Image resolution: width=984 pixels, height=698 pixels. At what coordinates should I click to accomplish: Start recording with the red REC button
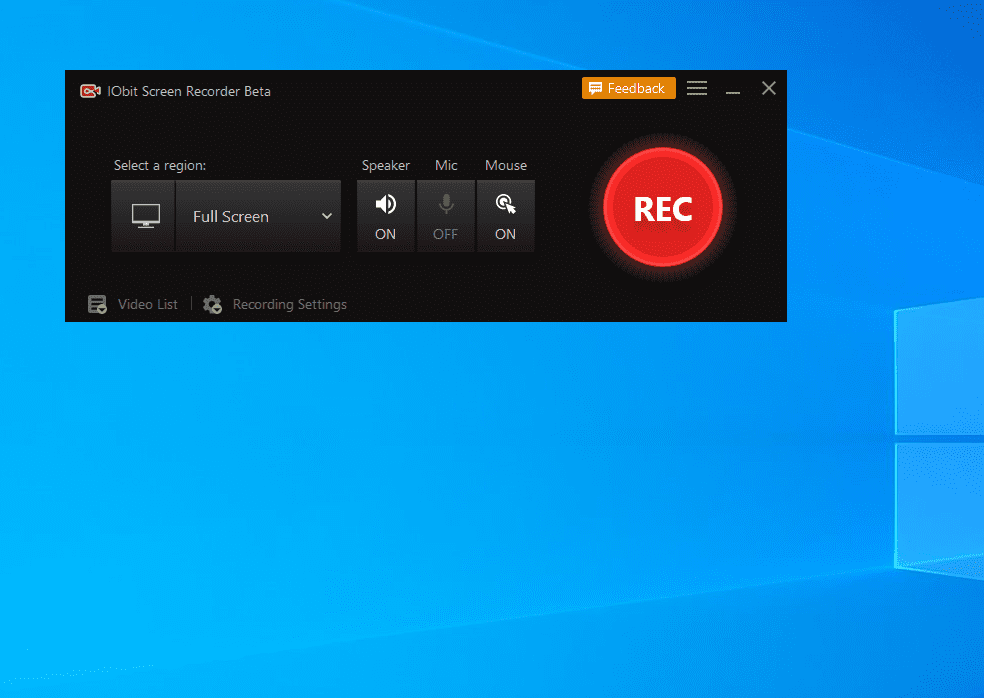click(663, 208)
